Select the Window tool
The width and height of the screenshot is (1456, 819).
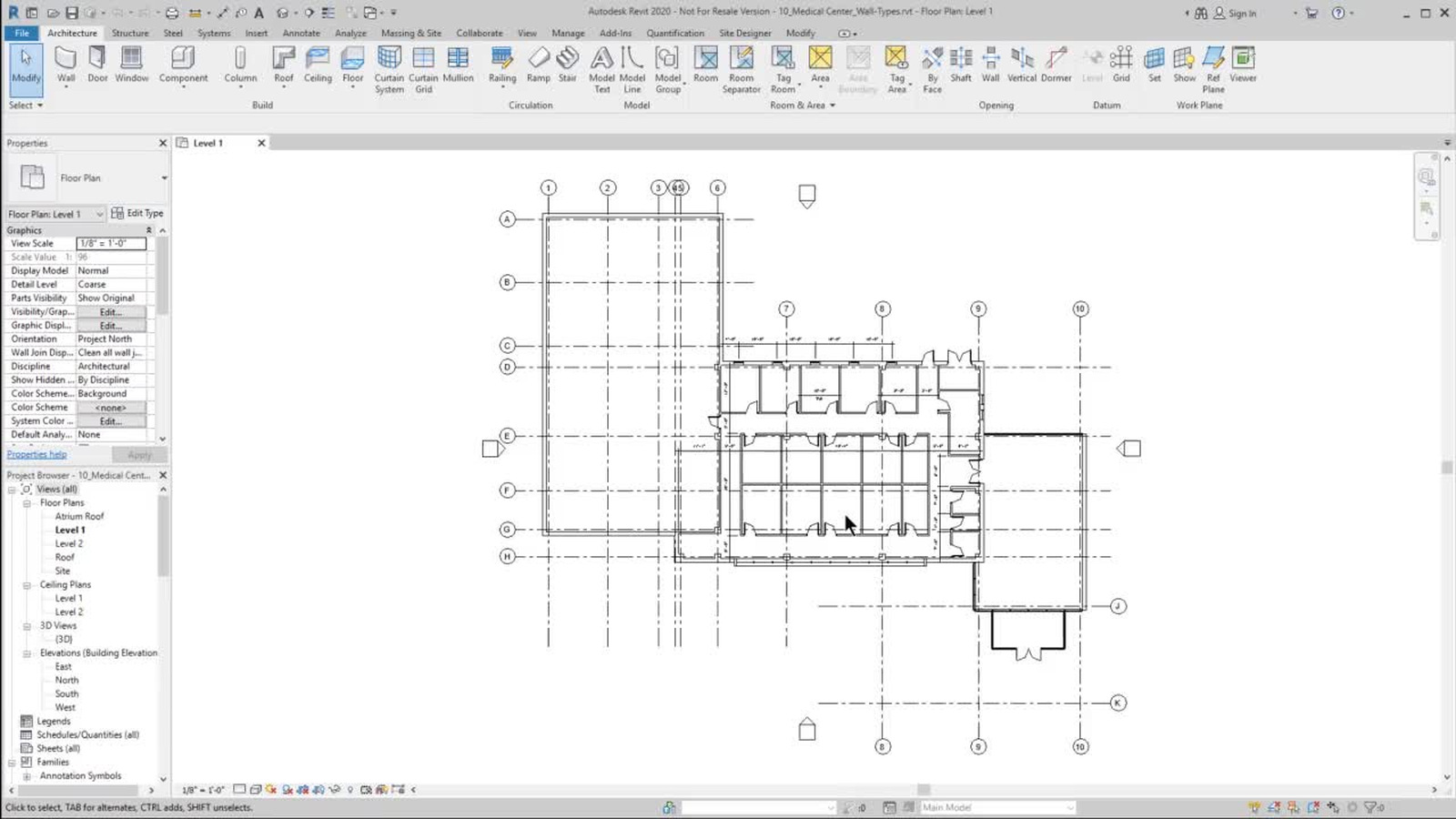pyautogui.click(x=132, y=65)
